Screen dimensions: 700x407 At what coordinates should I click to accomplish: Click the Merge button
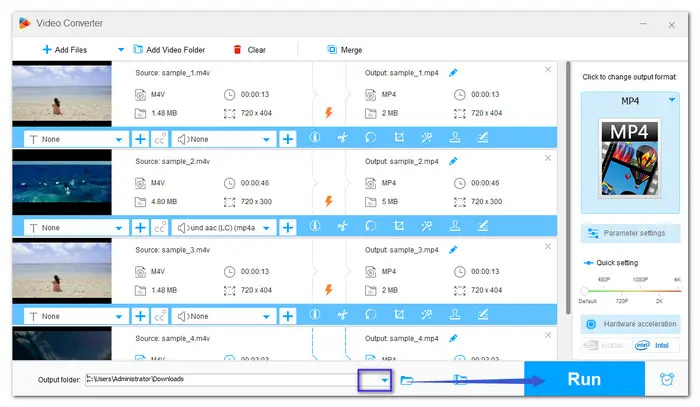tap(345, 50)
